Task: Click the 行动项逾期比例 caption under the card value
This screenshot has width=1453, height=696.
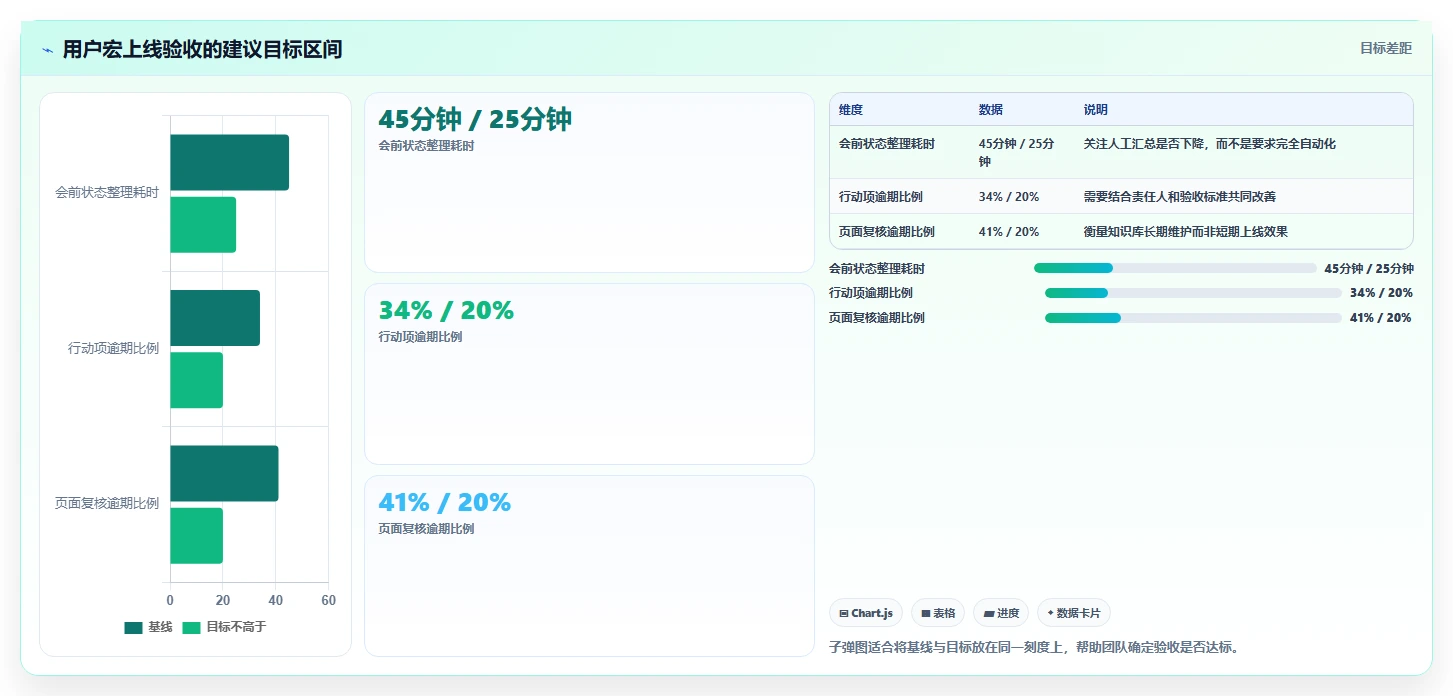Action: pyautogui.click(x=420, y=337)
